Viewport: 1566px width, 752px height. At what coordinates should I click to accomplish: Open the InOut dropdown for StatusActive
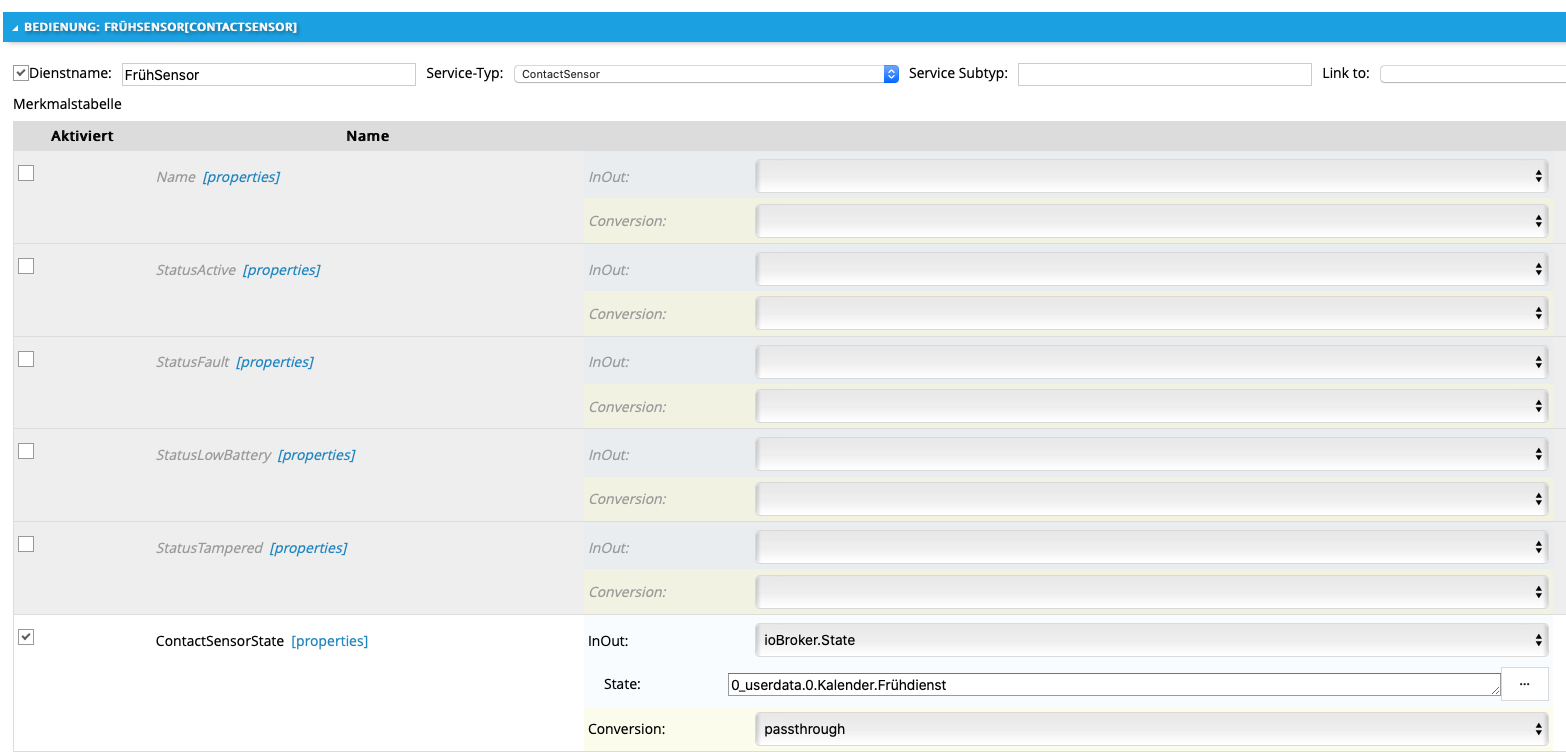click(1151, 269)
